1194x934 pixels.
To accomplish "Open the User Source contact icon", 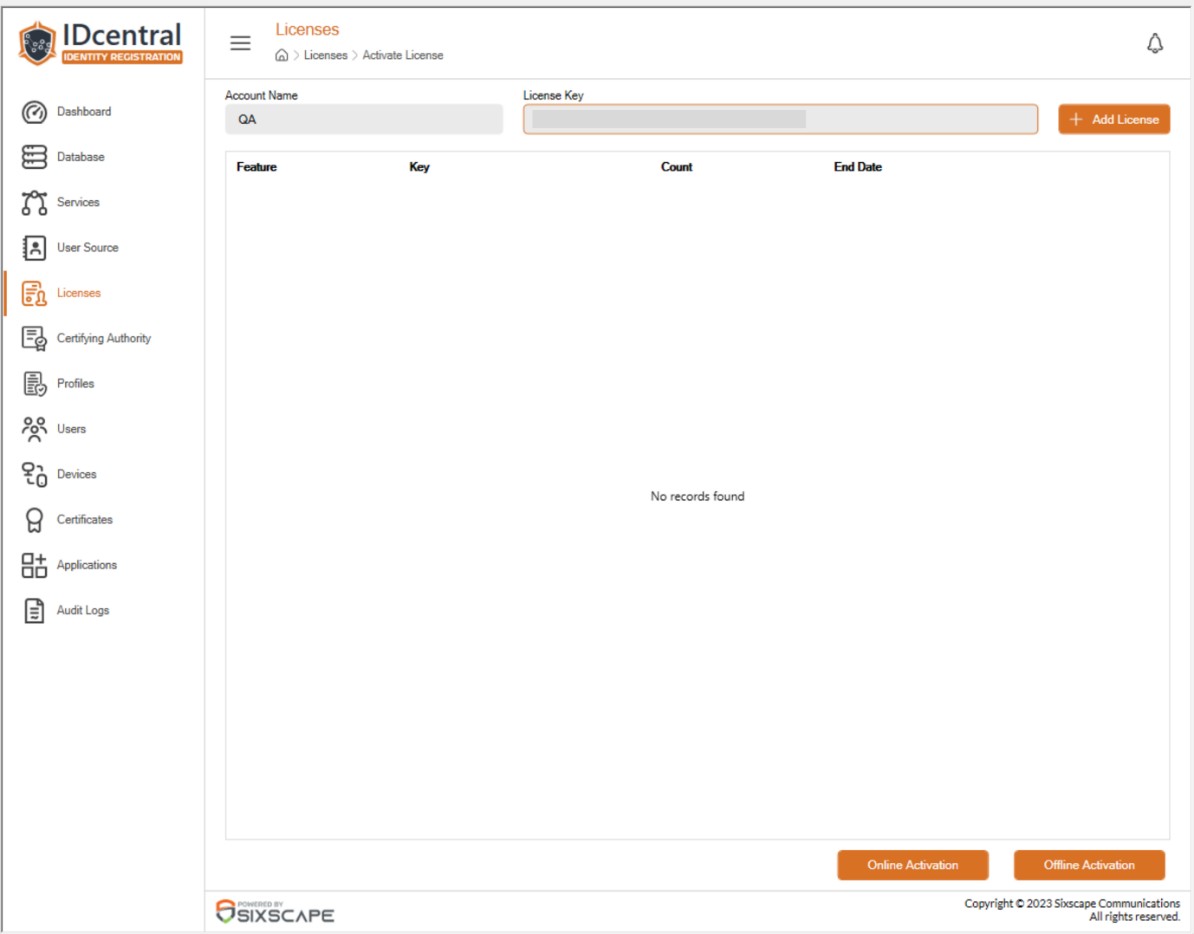I will [34, 247].
